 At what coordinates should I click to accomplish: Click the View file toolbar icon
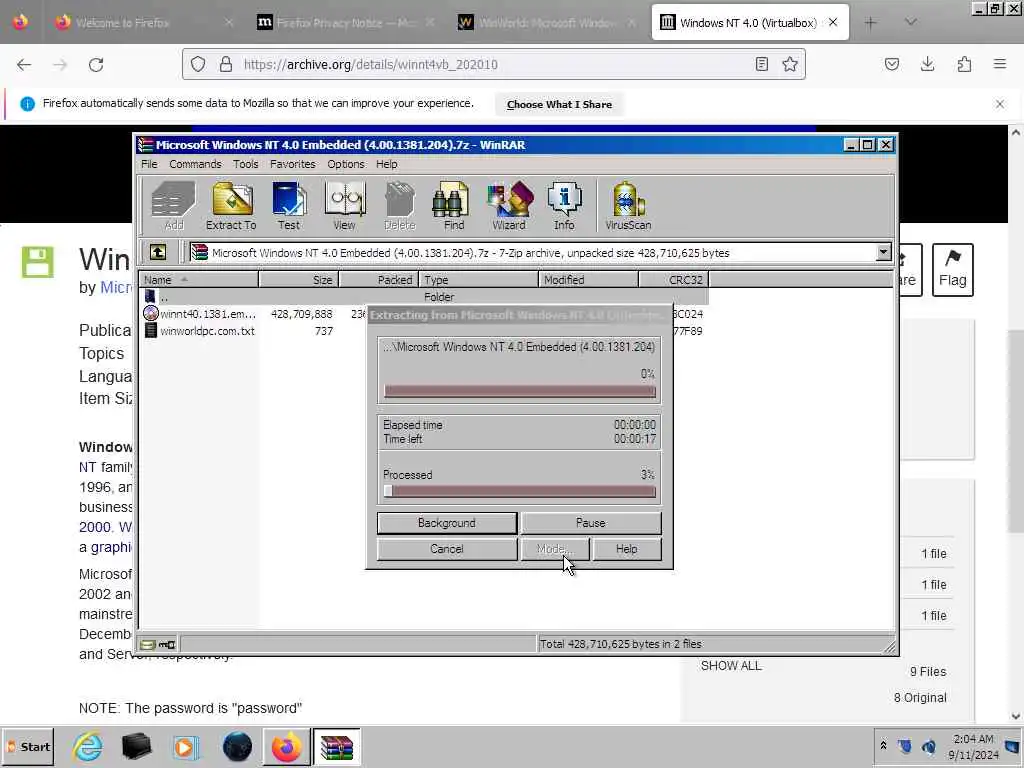click(x=344, y=206)
